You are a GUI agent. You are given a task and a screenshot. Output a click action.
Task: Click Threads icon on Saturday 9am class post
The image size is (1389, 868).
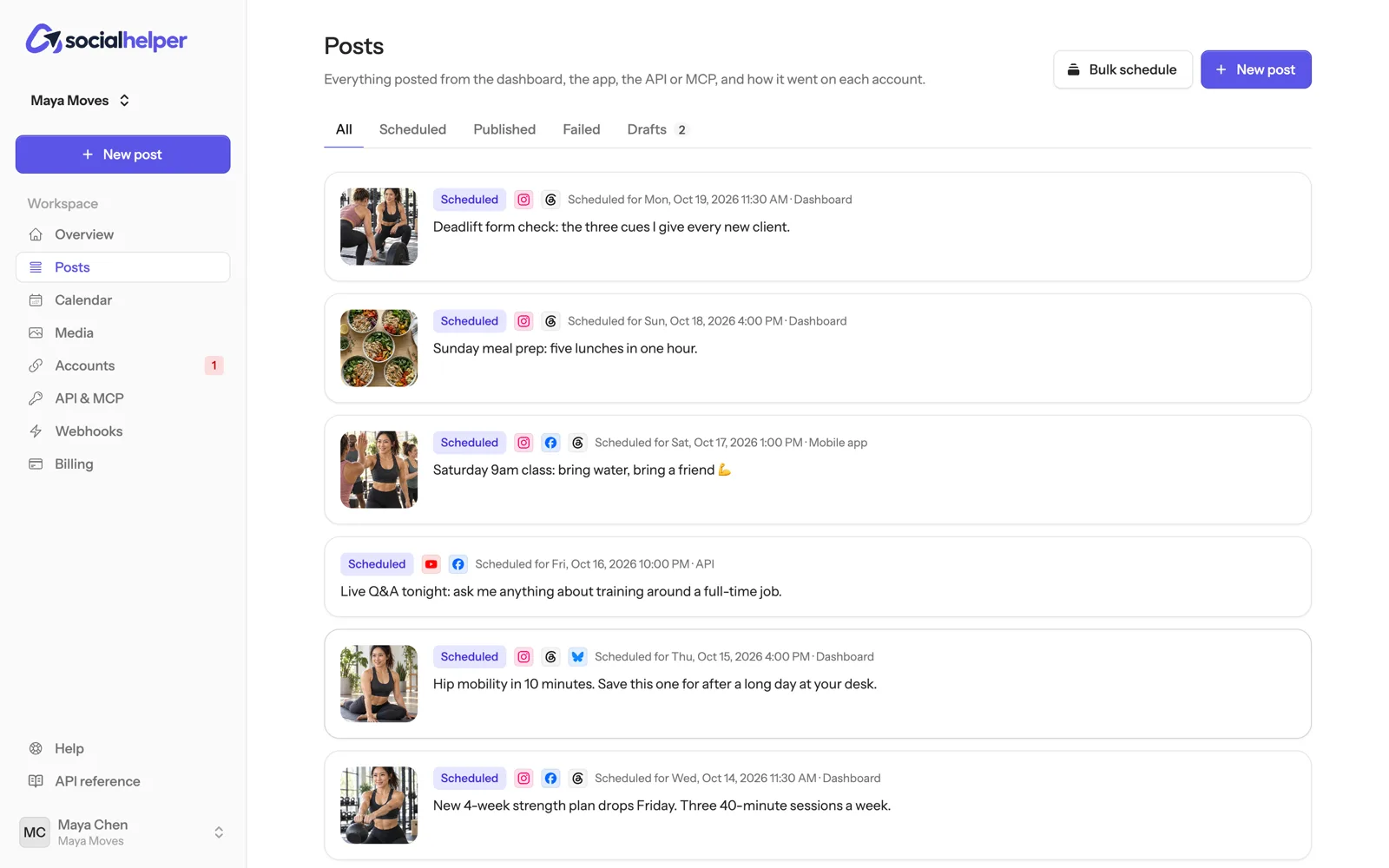577,443
